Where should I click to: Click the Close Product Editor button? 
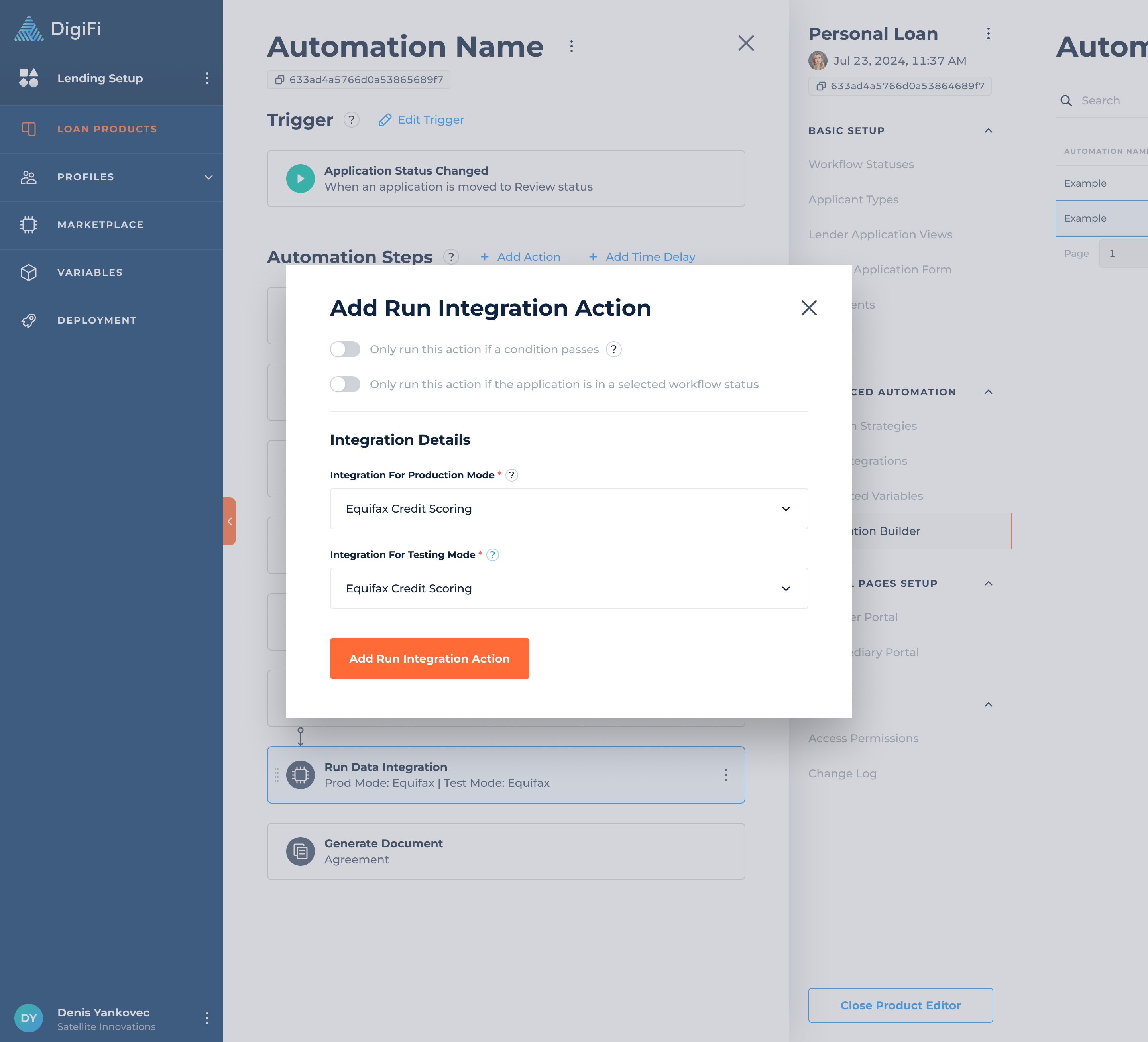pos(900,1005)
